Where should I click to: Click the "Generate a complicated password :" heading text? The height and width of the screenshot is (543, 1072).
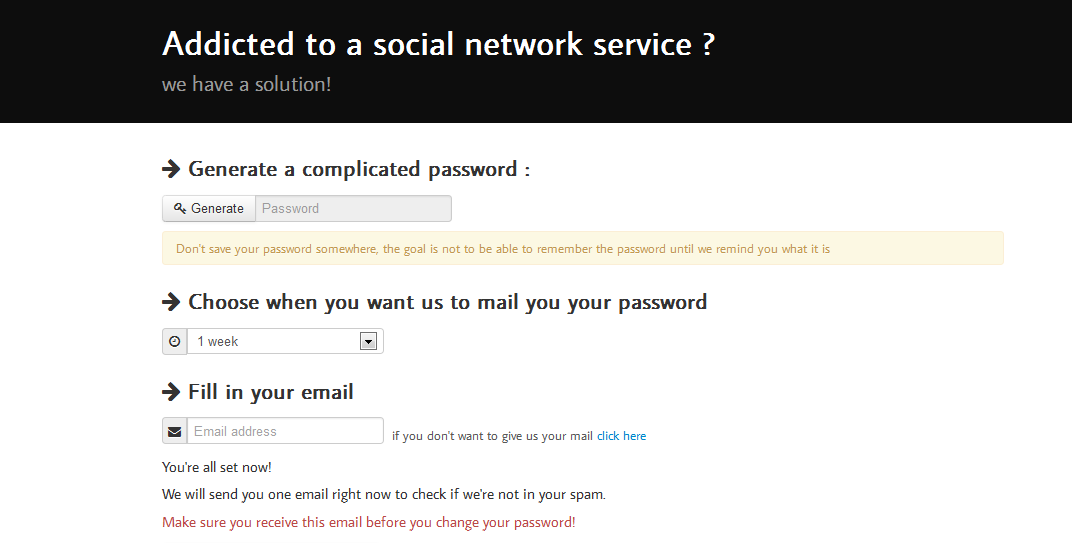tap(359, 169)
